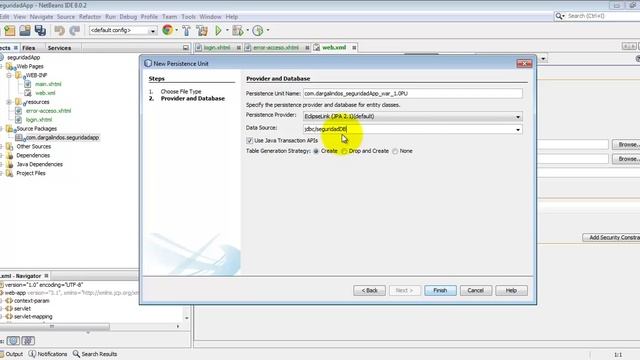Select com.dargalindos.seguridadapp package node

[x=62, y=138]
